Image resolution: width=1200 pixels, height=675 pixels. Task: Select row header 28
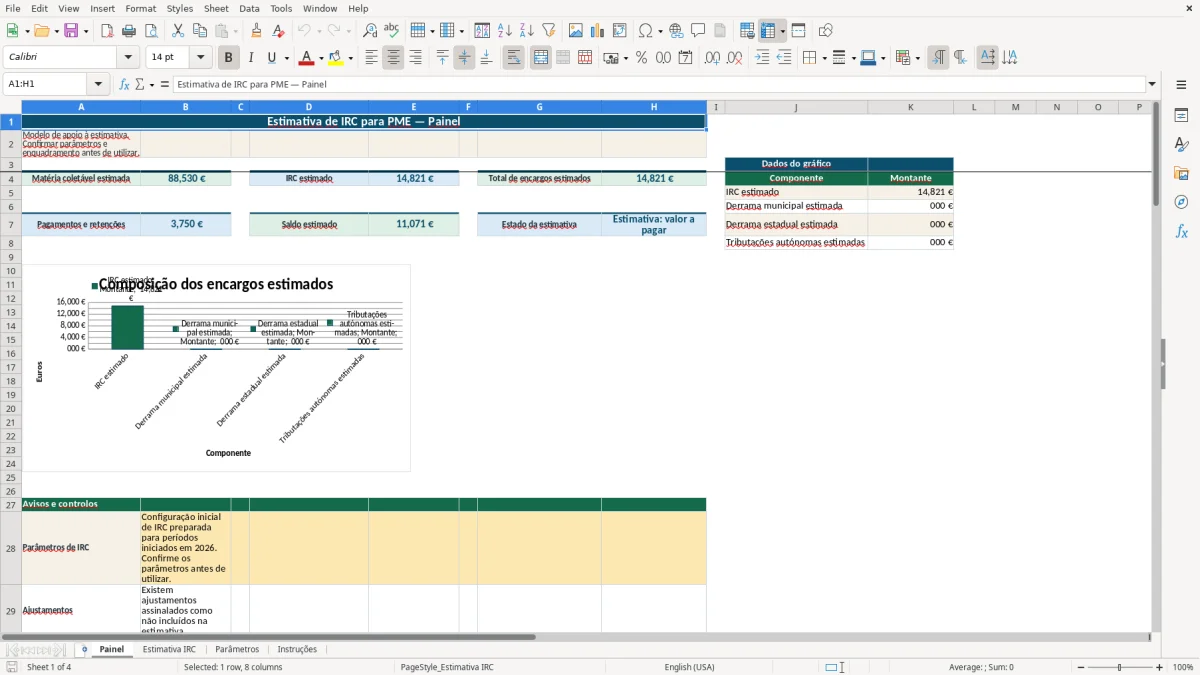pos(10,548)
